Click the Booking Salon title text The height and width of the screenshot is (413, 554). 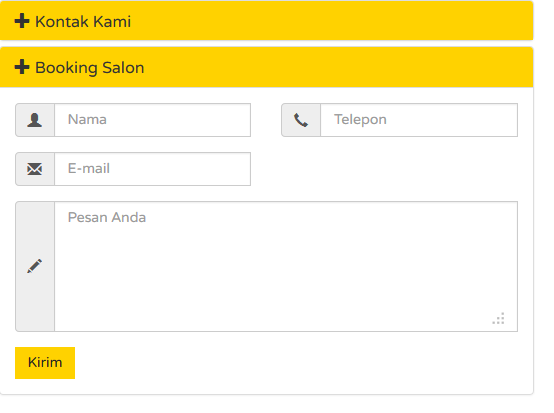pyautogui.click(x=90, y=68)
